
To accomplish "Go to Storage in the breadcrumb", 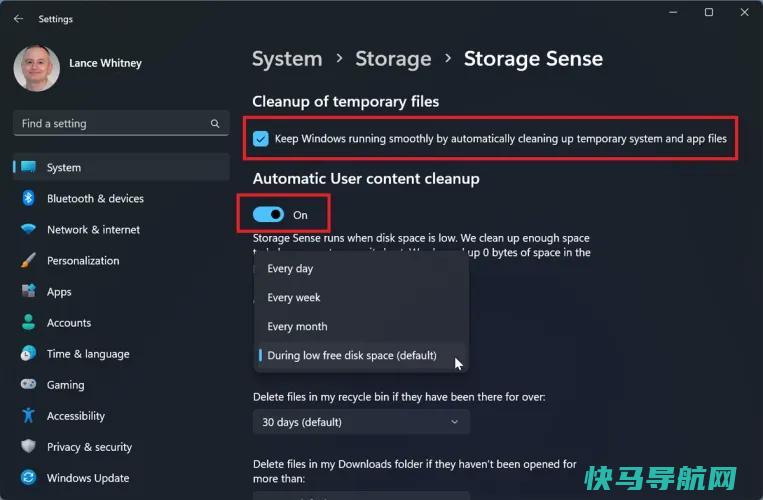I will pyautogui.click(x=393, y=59).
